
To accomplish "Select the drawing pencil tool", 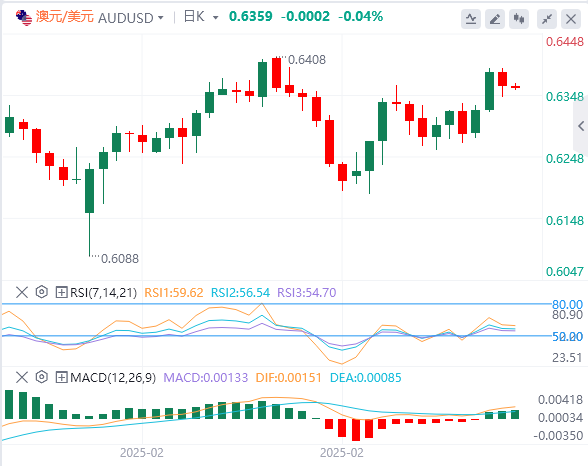I will (495, 18).
